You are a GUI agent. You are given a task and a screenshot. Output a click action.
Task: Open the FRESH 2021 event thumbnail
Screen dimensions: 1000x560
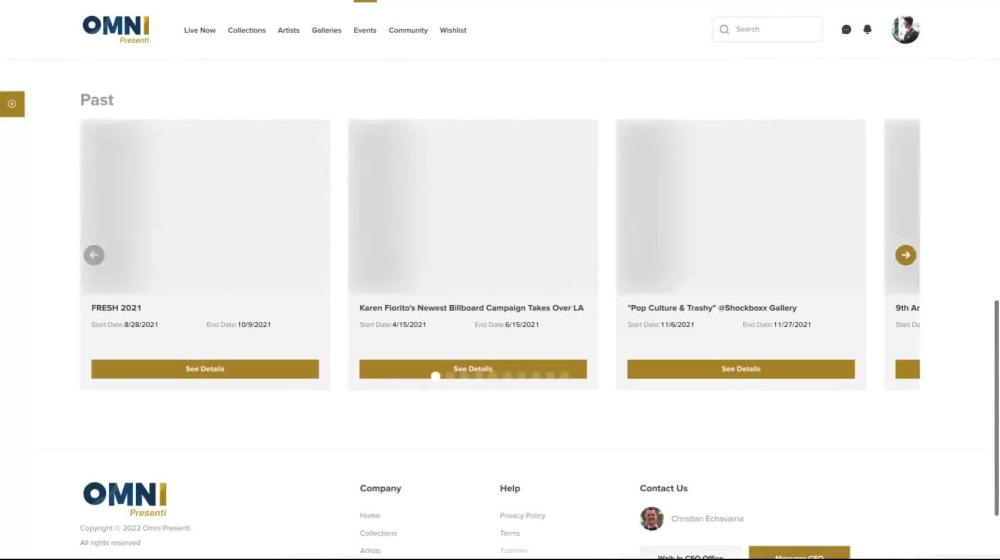coord(205,207)
